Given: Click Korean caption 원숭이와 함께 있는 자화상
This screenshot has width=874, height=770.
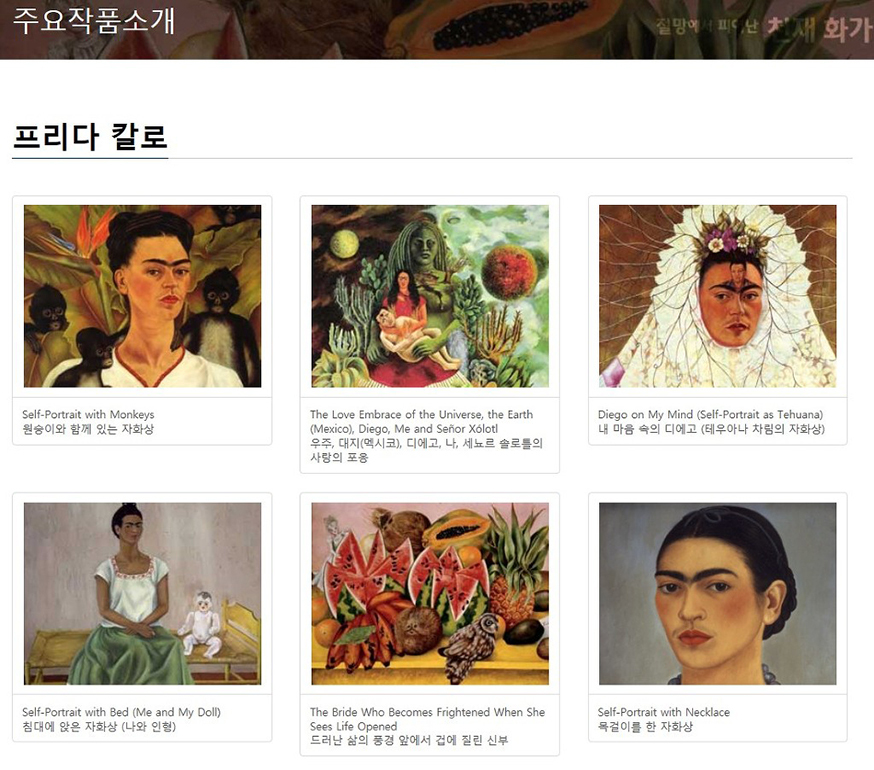Looking at the screenshot, I should click(x=88, y=429).
